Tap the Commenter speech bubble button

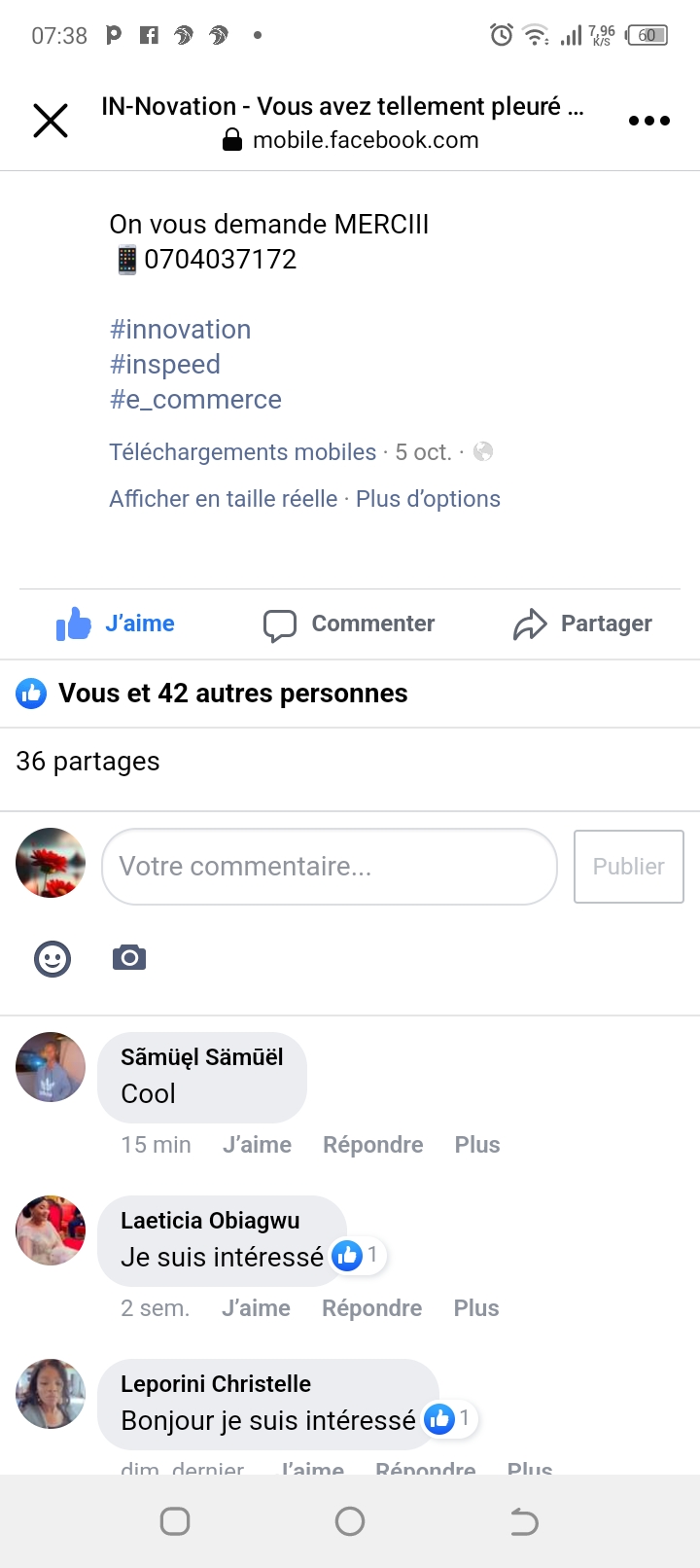coord(349,624)
